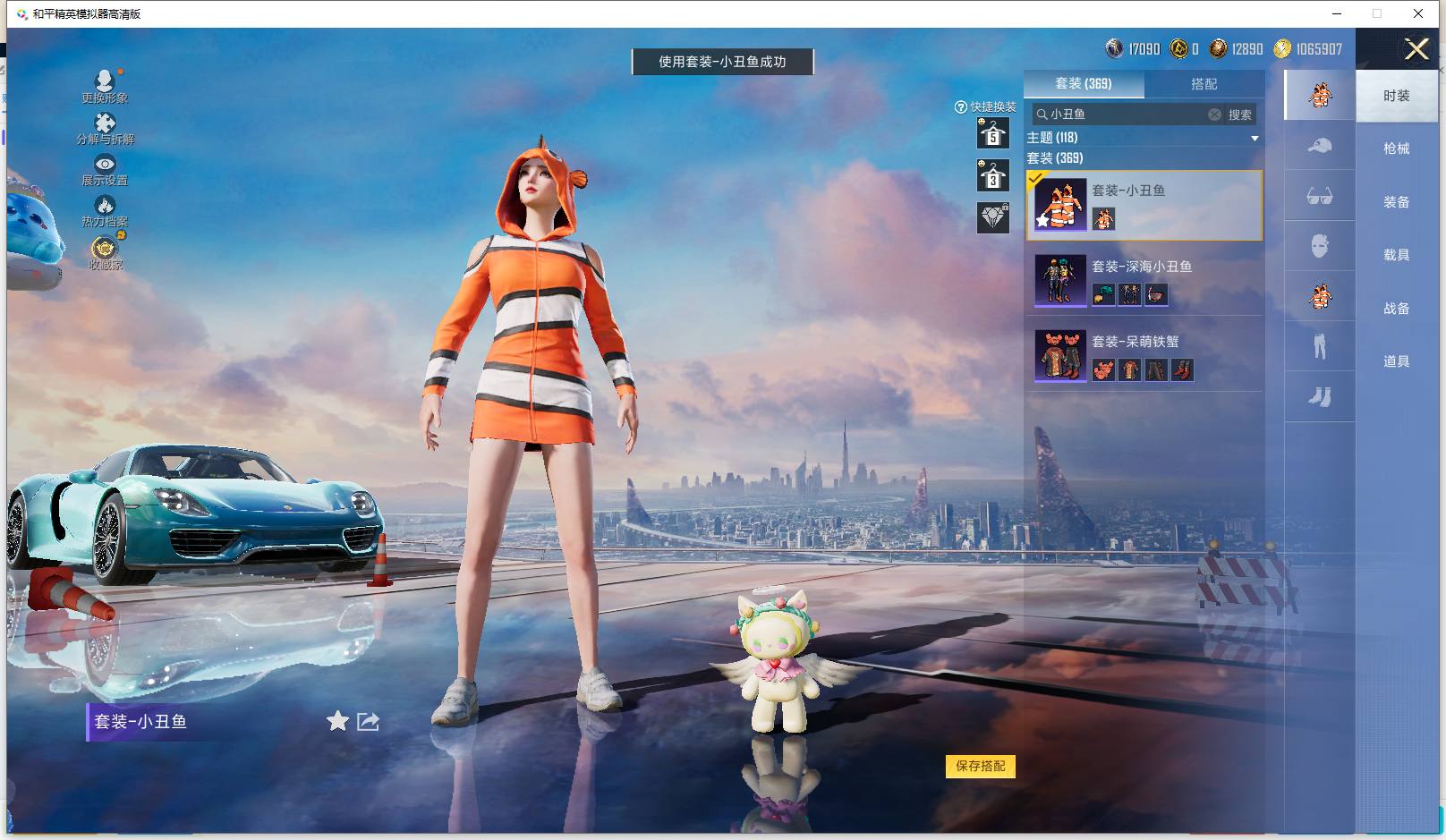Select the face mask category icon
This screenshot has width=1446, height=840.
[1320, 246]
